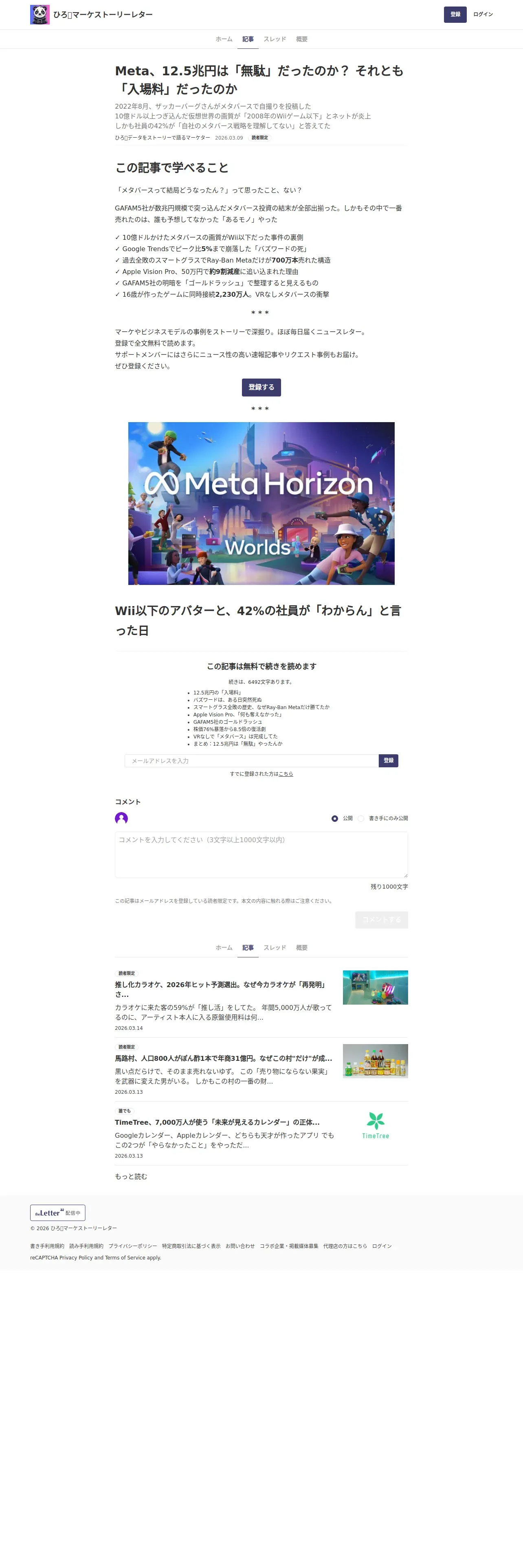Click the header ログイン link
The height and width of the screenshot is (1568, 523).
483,15
